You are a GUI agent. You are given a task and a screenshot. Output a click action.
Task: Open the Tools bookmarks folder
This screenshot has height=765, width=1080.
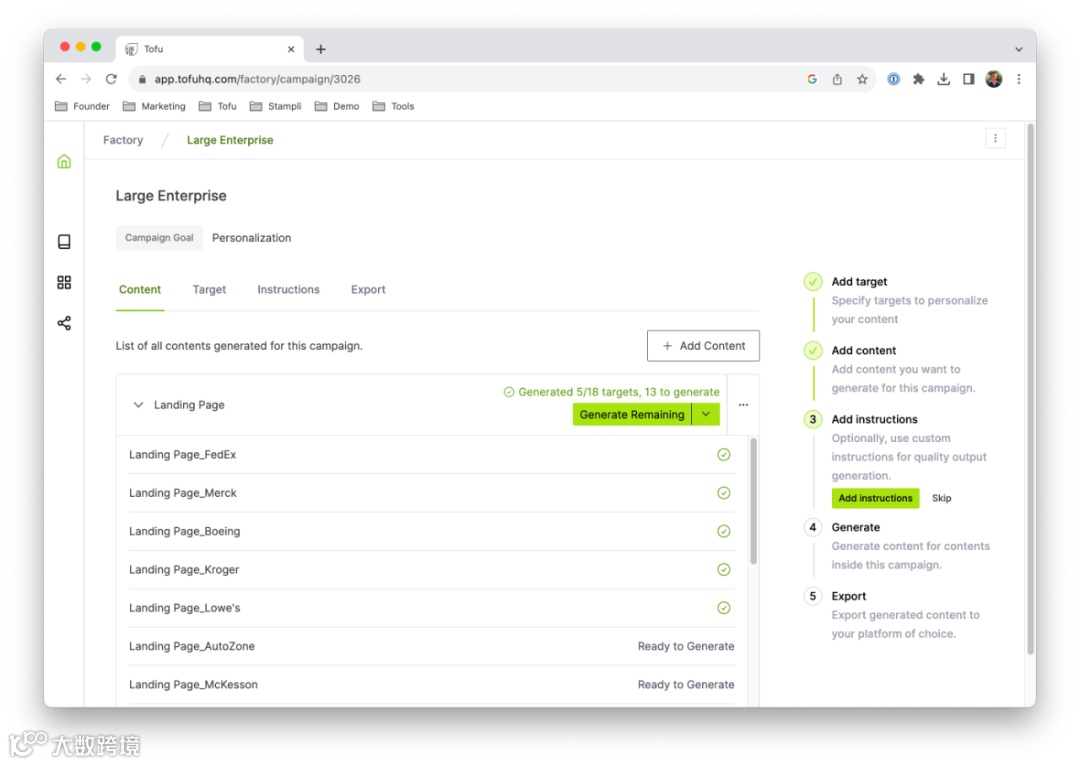pos(393,106)
